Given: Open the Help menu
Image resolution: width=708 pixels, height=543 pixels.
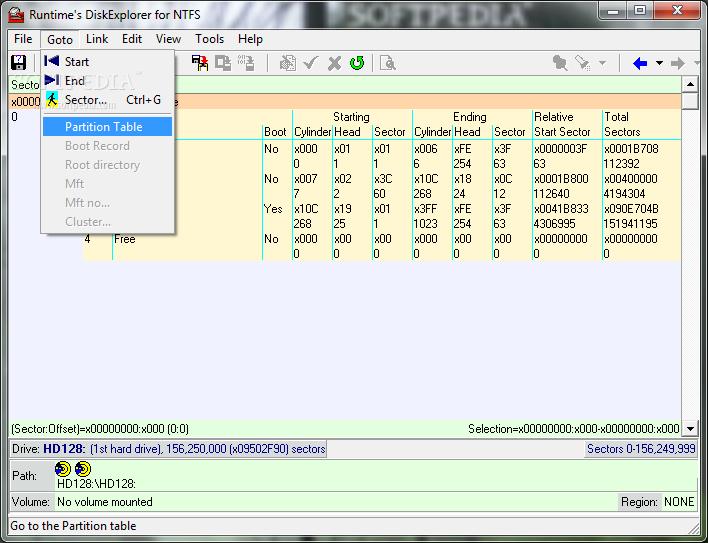Looking at the screenshot, I should pos(250,39).
